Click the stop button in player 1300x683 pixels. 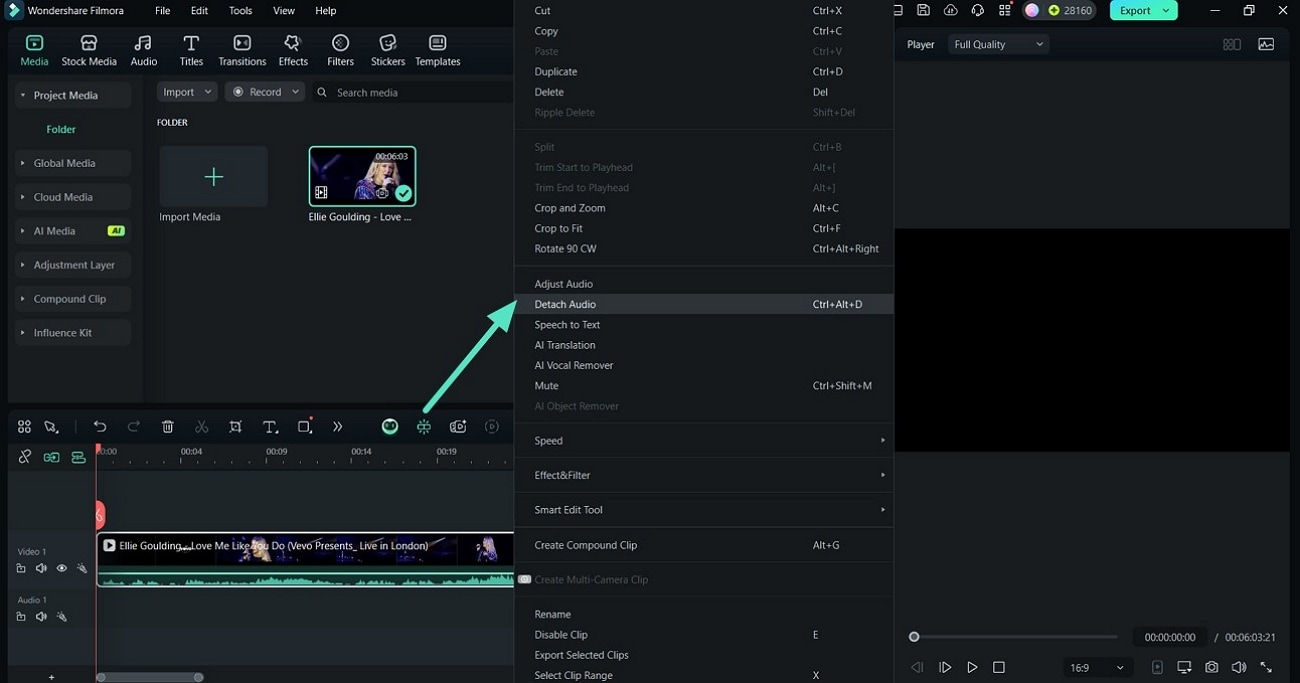point(999,667)
